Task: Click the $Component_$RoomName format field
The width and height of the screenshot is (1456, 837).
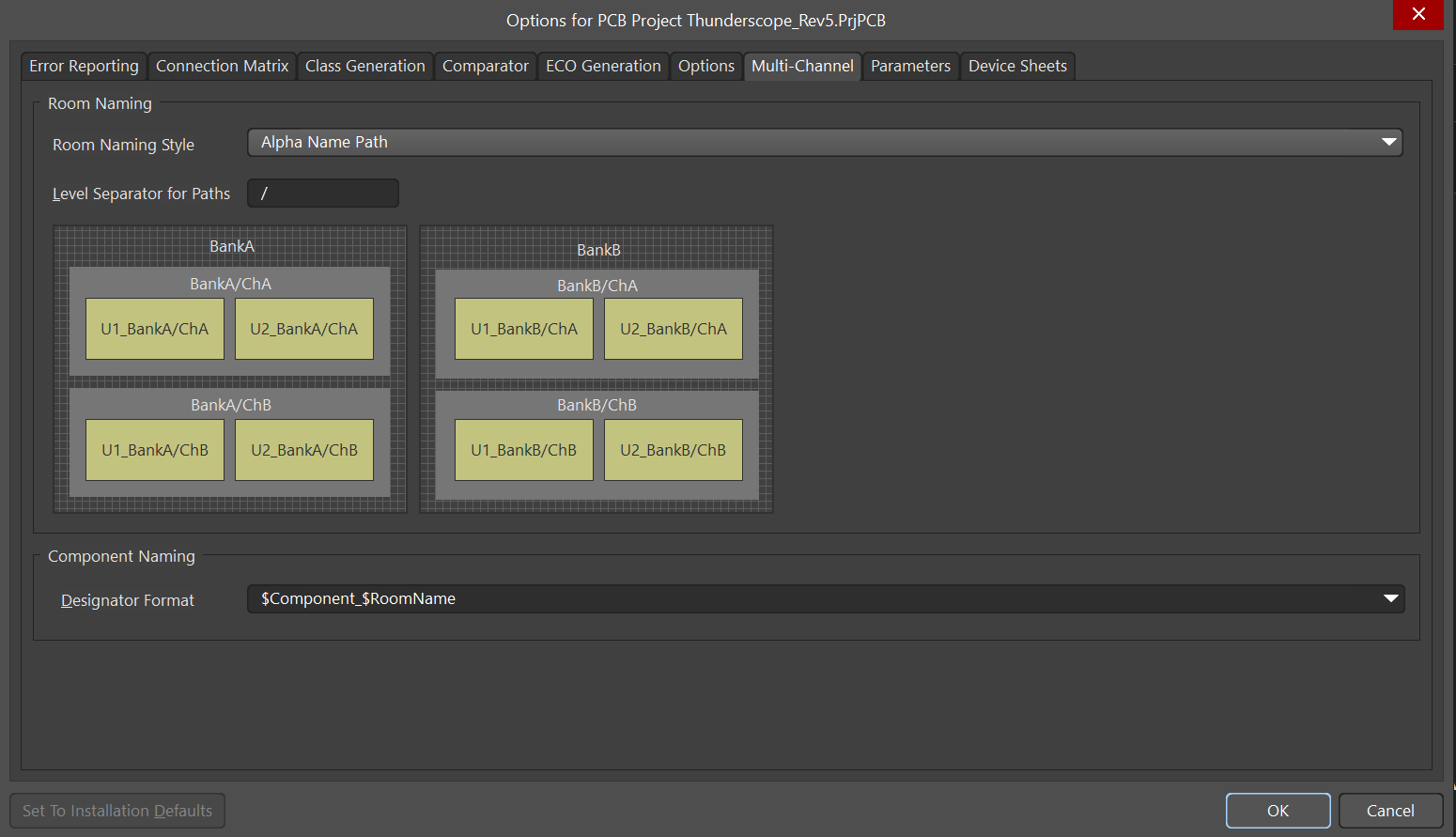Action: coord(808,598)
